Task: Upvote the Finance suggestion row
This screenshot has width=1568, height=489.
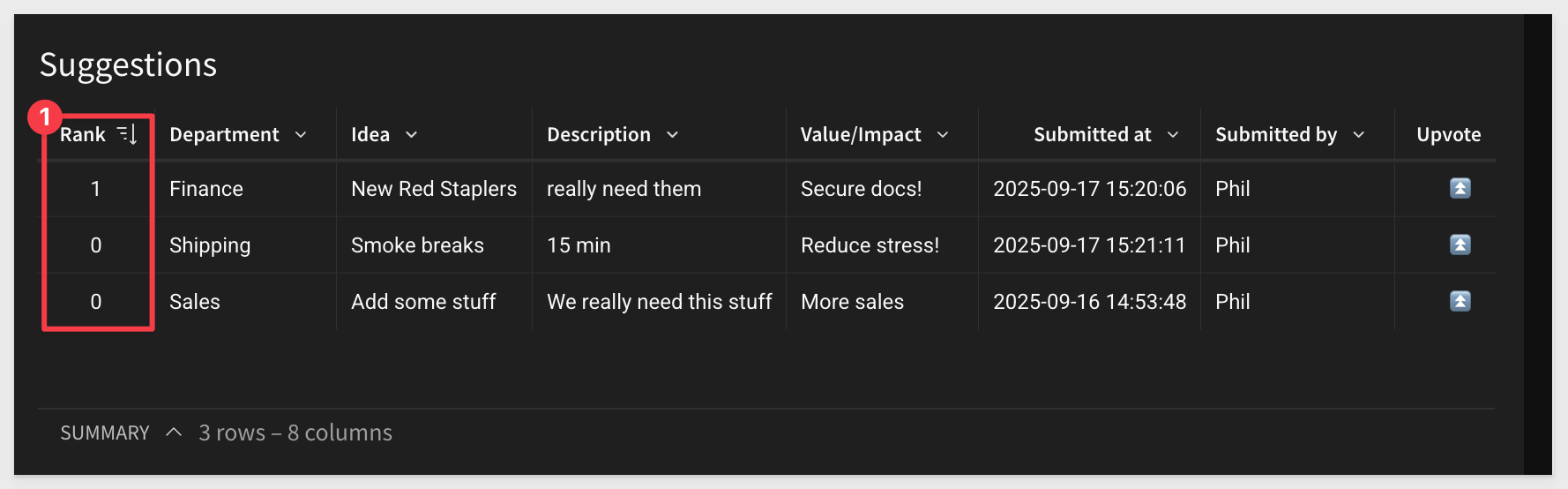Action: coord(1460,188)
